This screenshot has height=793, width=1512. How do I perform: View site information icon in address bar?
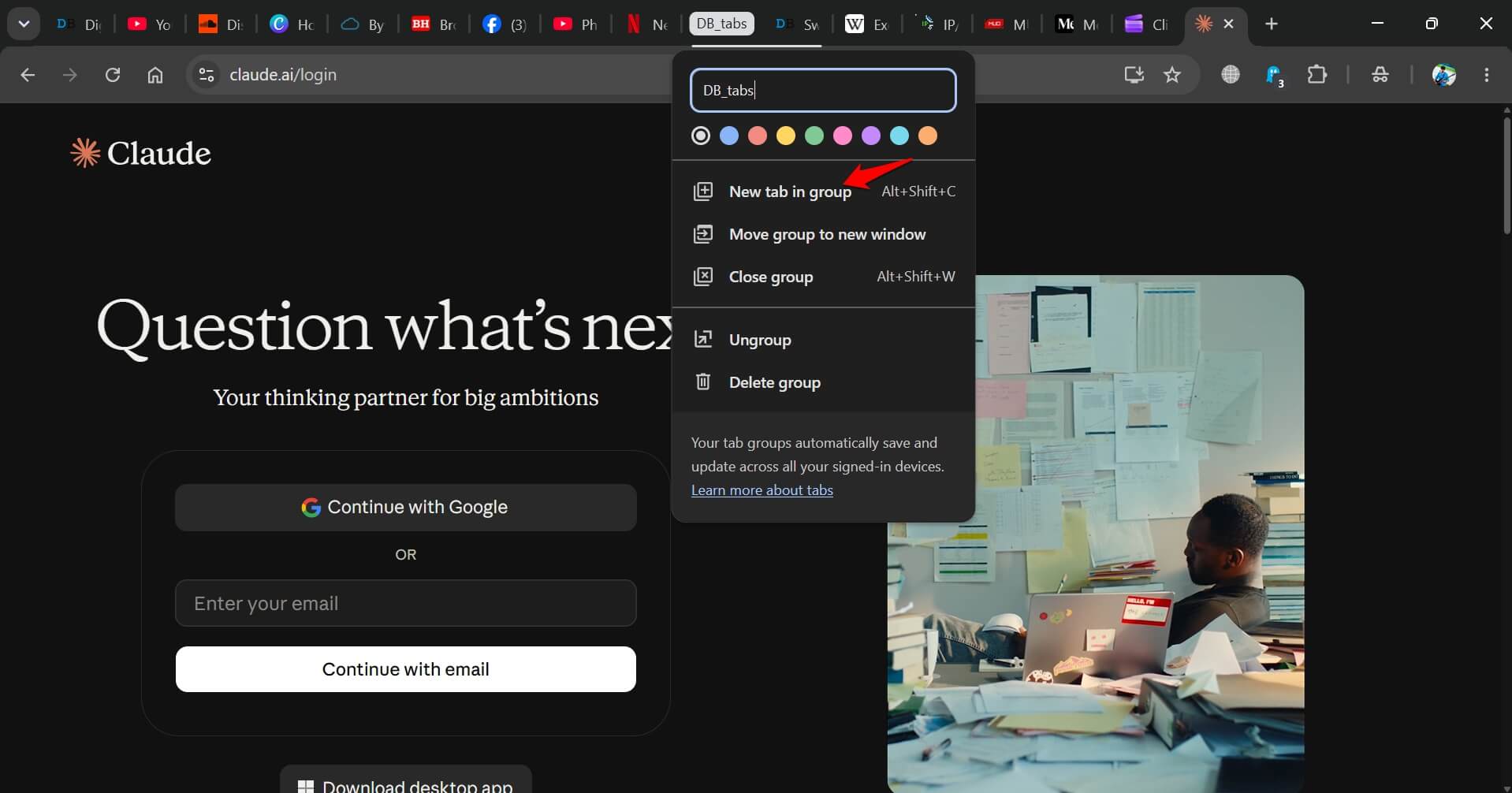click(x=207, y=75)
